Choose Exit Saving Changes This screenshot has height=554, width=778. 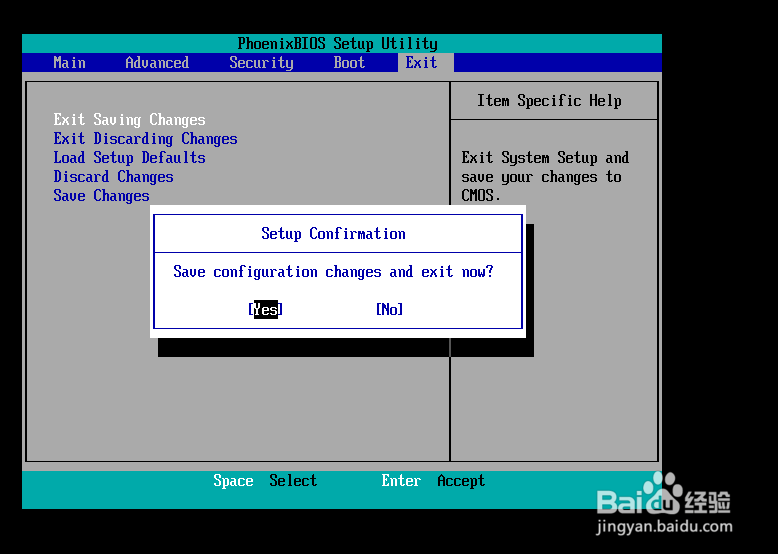(x=130, y=120)
